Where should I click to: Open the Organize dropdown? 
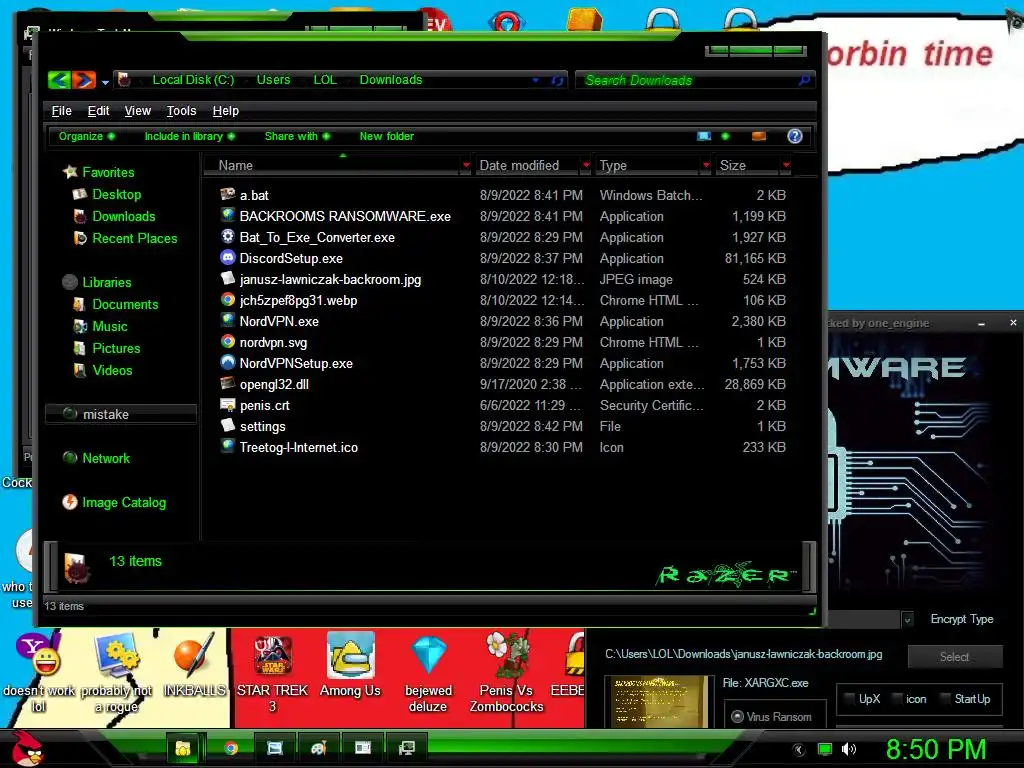[87, 136]
